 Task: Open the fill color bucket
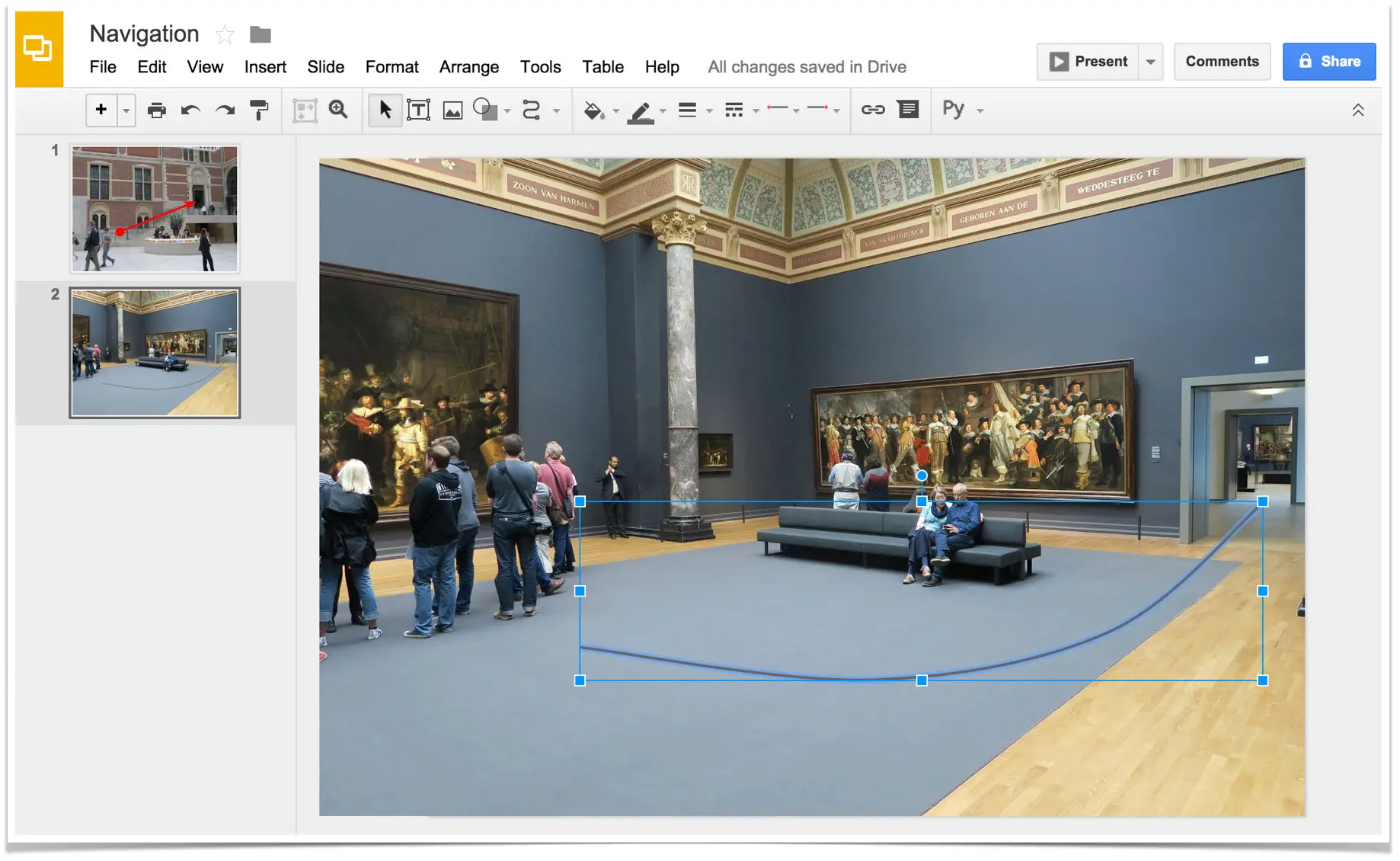click(593, 110)
